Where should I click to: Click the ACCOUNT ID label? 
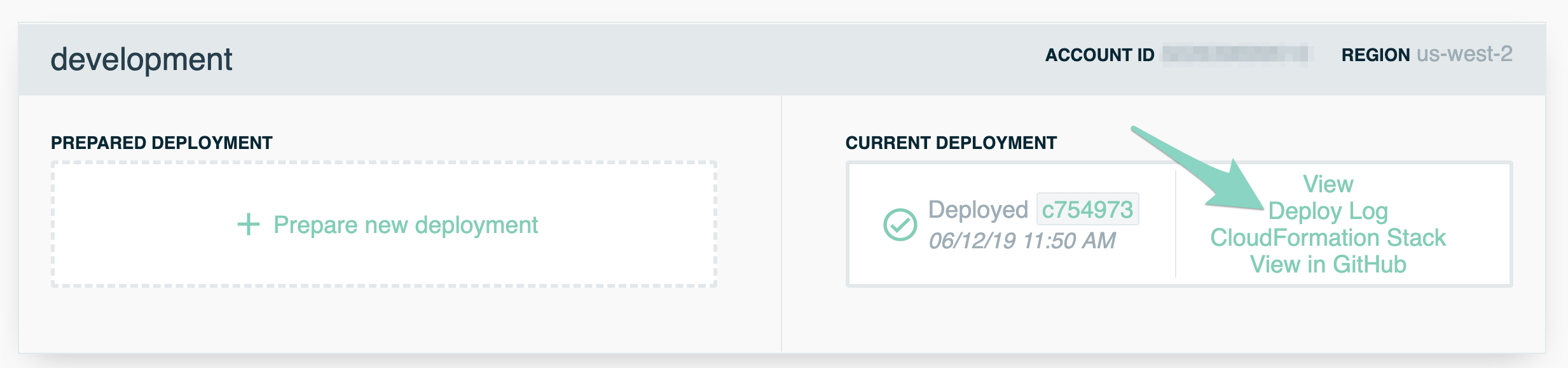click(x=1100, y=55)
